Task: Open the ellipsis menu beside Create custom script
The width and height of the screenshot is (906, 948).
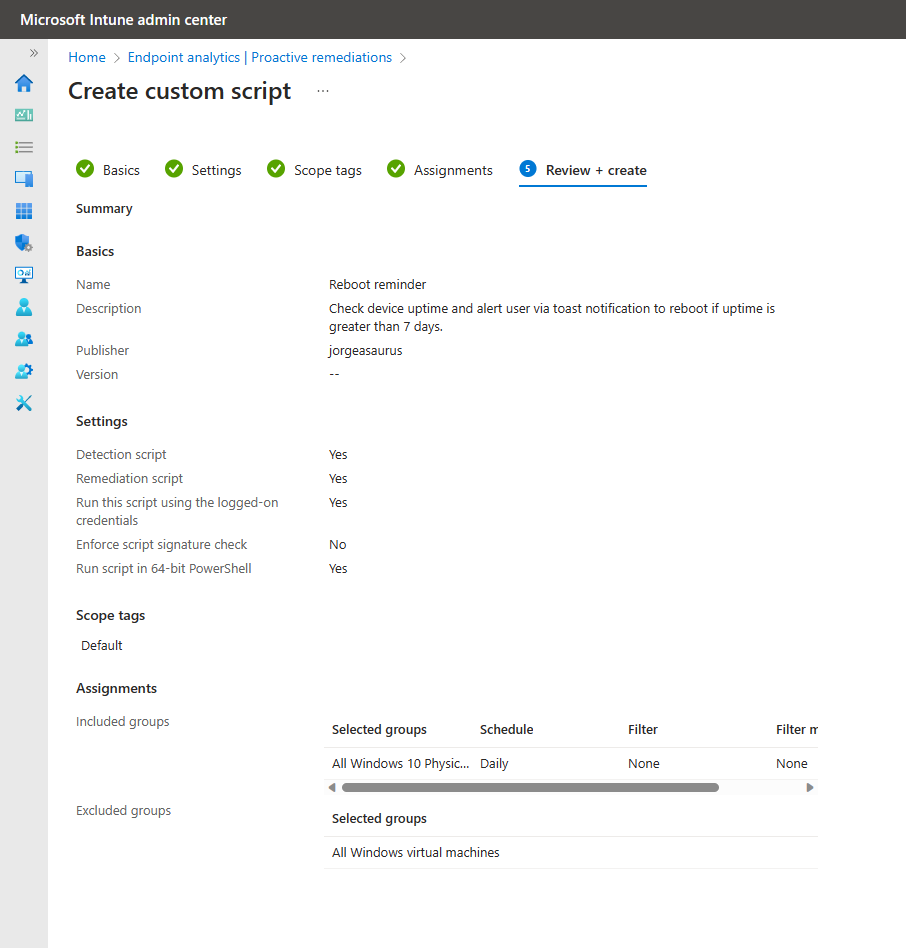Action: click(322, 91)
